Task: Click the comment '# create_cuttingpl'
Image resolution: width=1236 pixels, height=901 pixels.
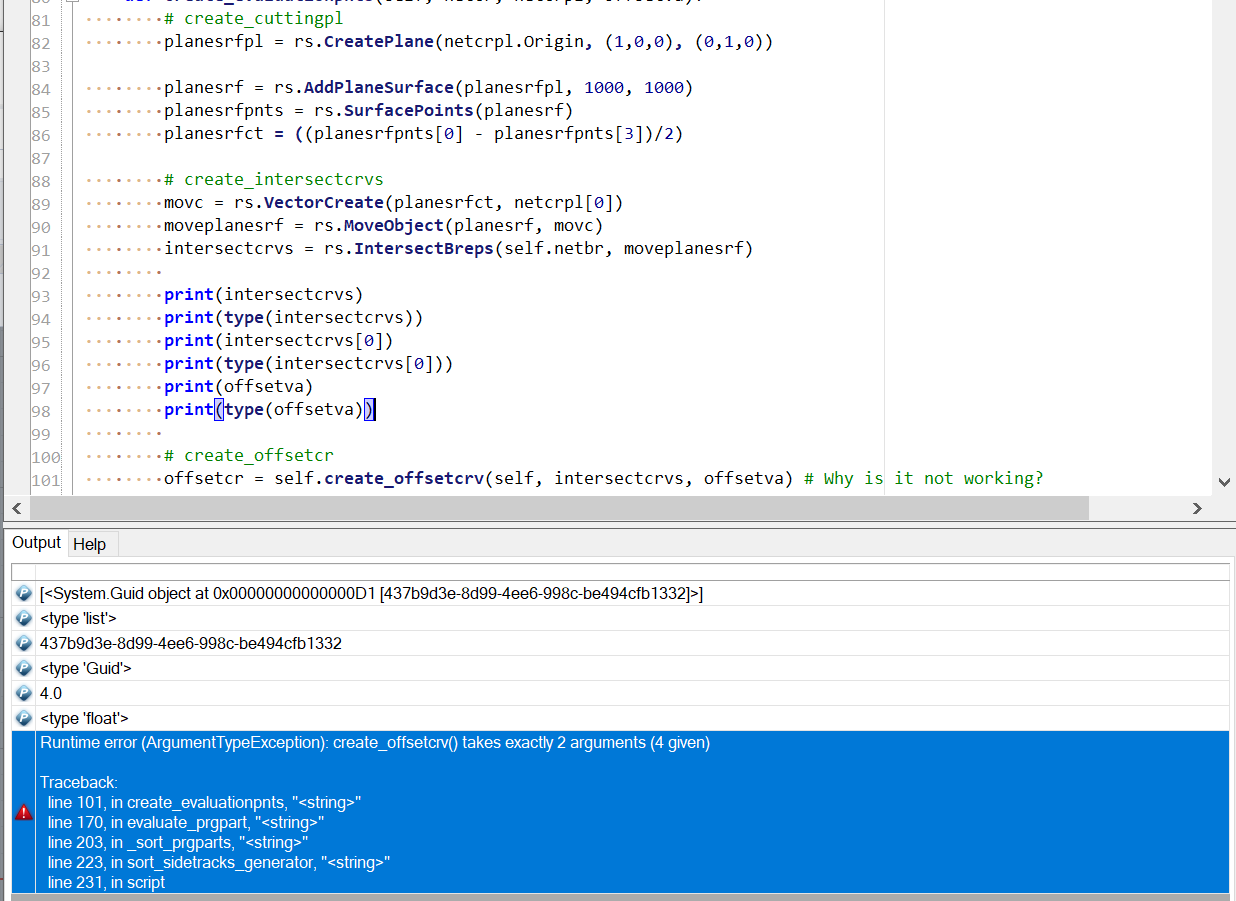Action: (x=254, y=20)
